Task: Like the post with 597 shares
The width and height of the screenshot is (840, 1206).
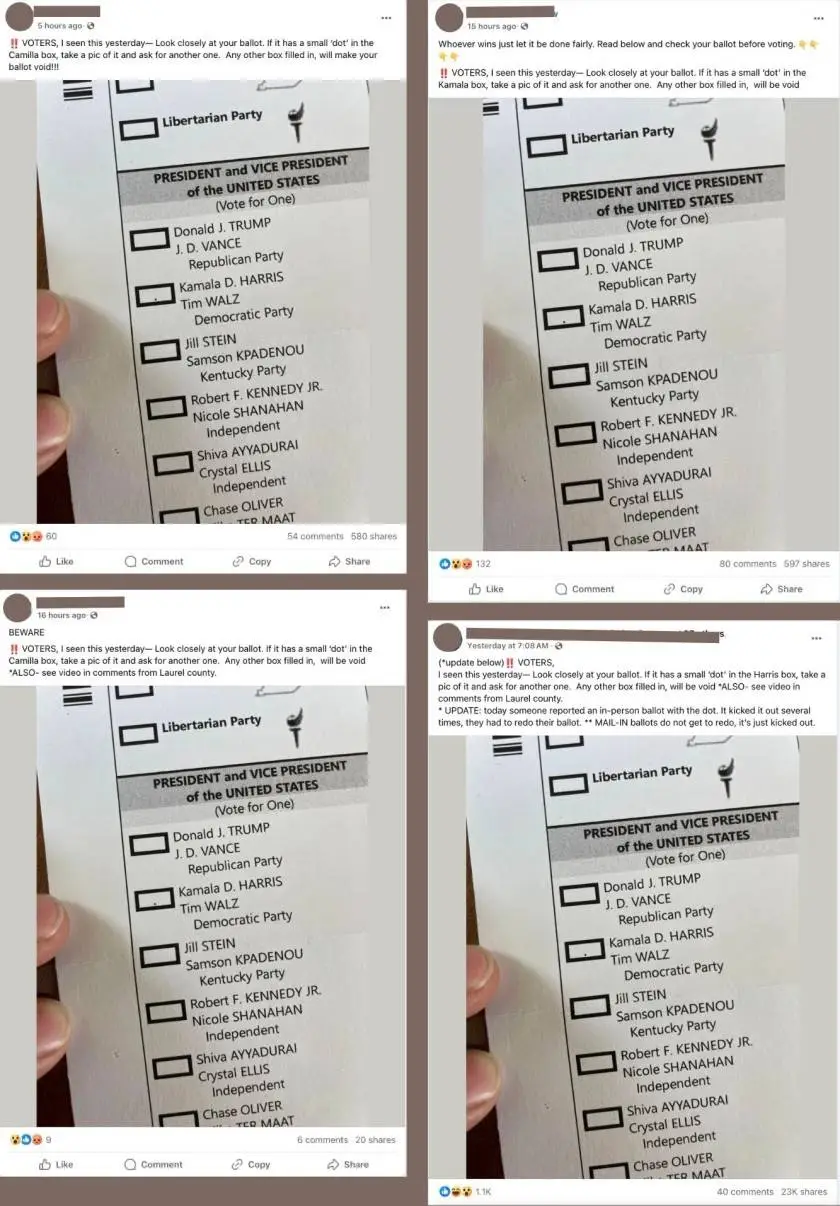Action: point(486,589)
